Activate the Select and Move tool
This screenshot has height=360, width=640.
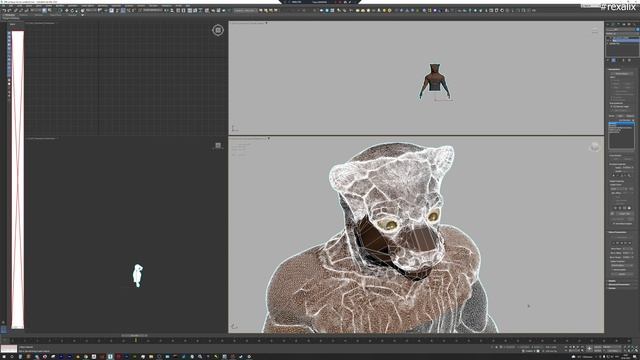pos(67,10)
